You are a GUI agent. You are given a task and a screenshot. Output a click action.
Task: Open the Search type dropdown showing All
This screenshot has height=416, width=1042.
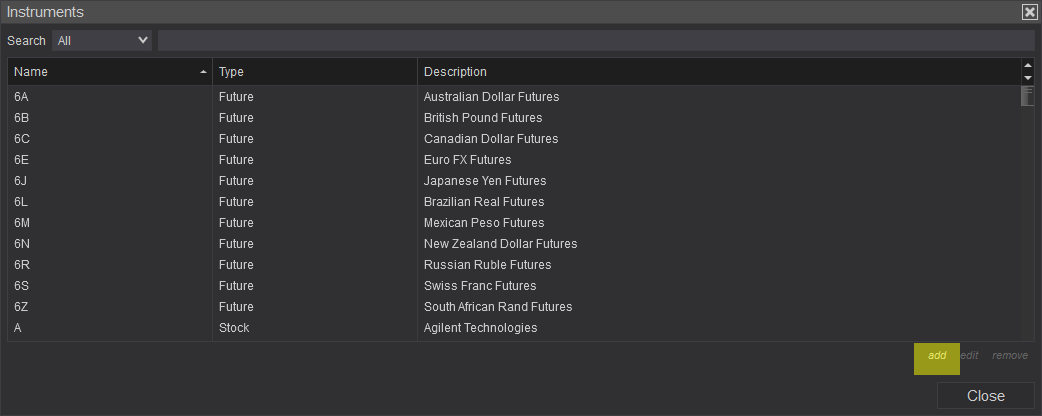pos(102,41)
